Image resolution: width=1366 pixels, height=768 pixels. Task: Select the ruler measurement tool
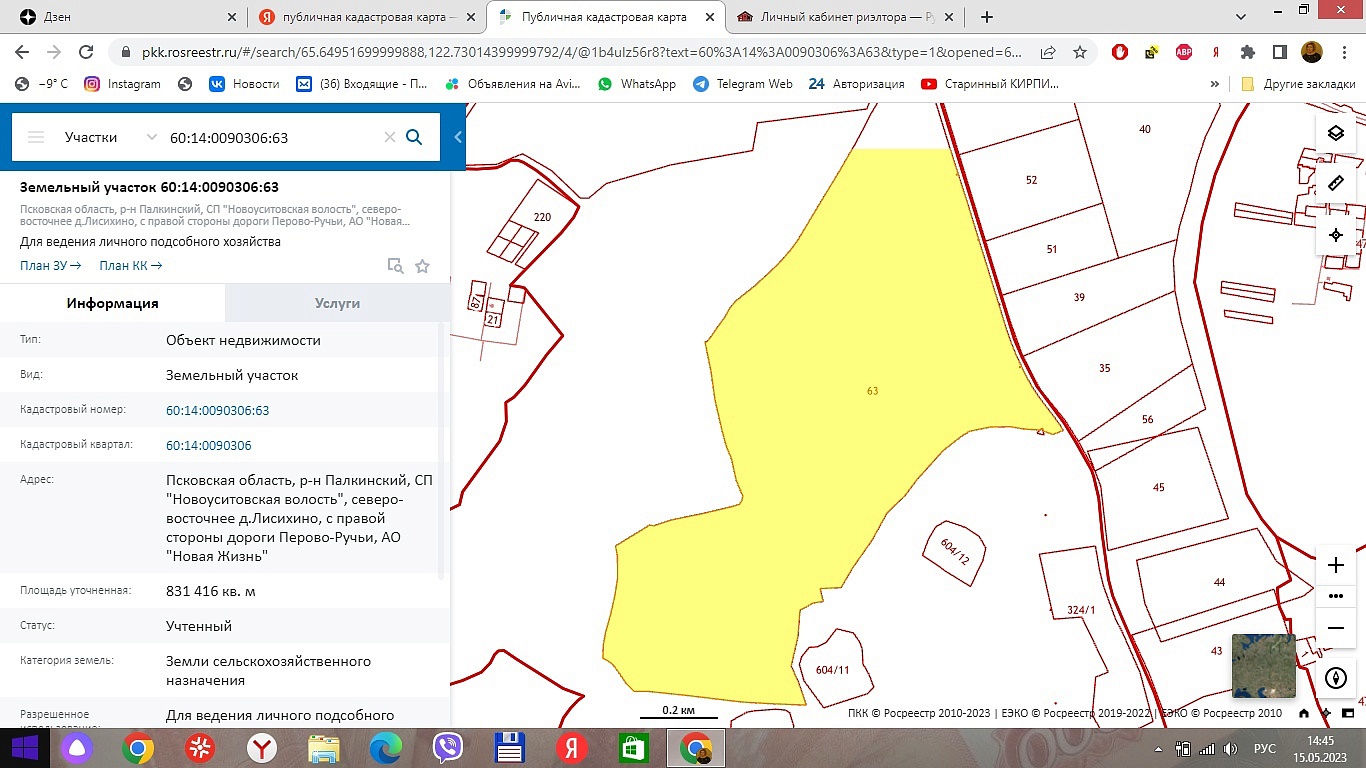[1335, 184]
